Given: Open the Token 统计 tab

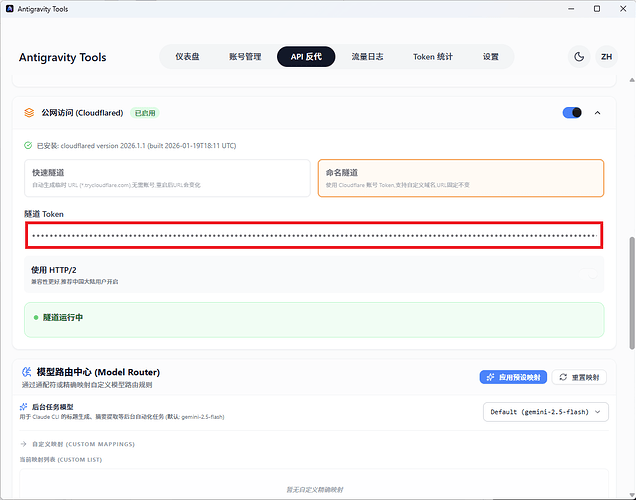Looking at the screenshot, I should 433,57.
